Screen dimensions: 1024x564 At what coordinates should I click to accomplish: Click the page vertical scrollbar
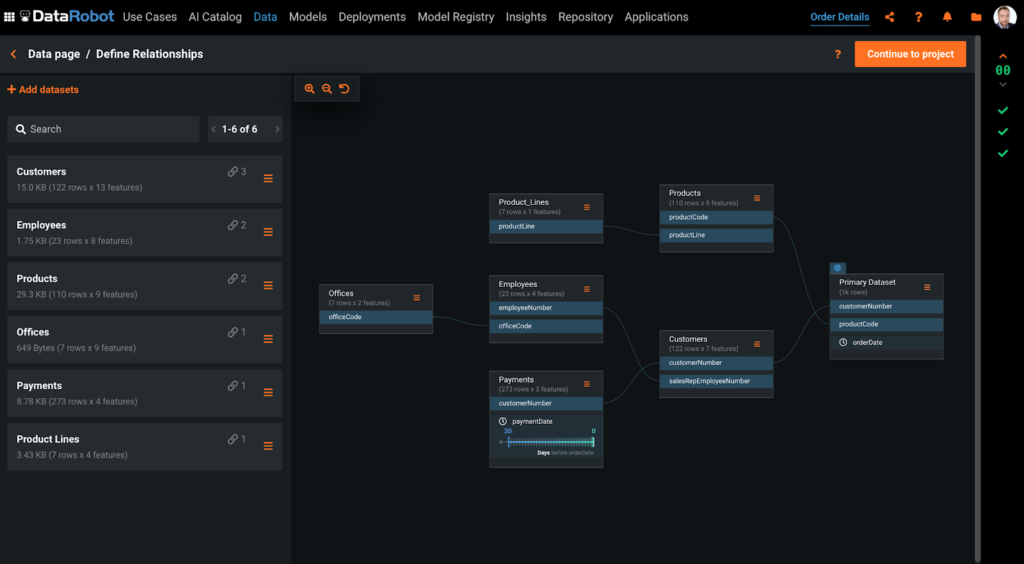[x=978, y=297]
